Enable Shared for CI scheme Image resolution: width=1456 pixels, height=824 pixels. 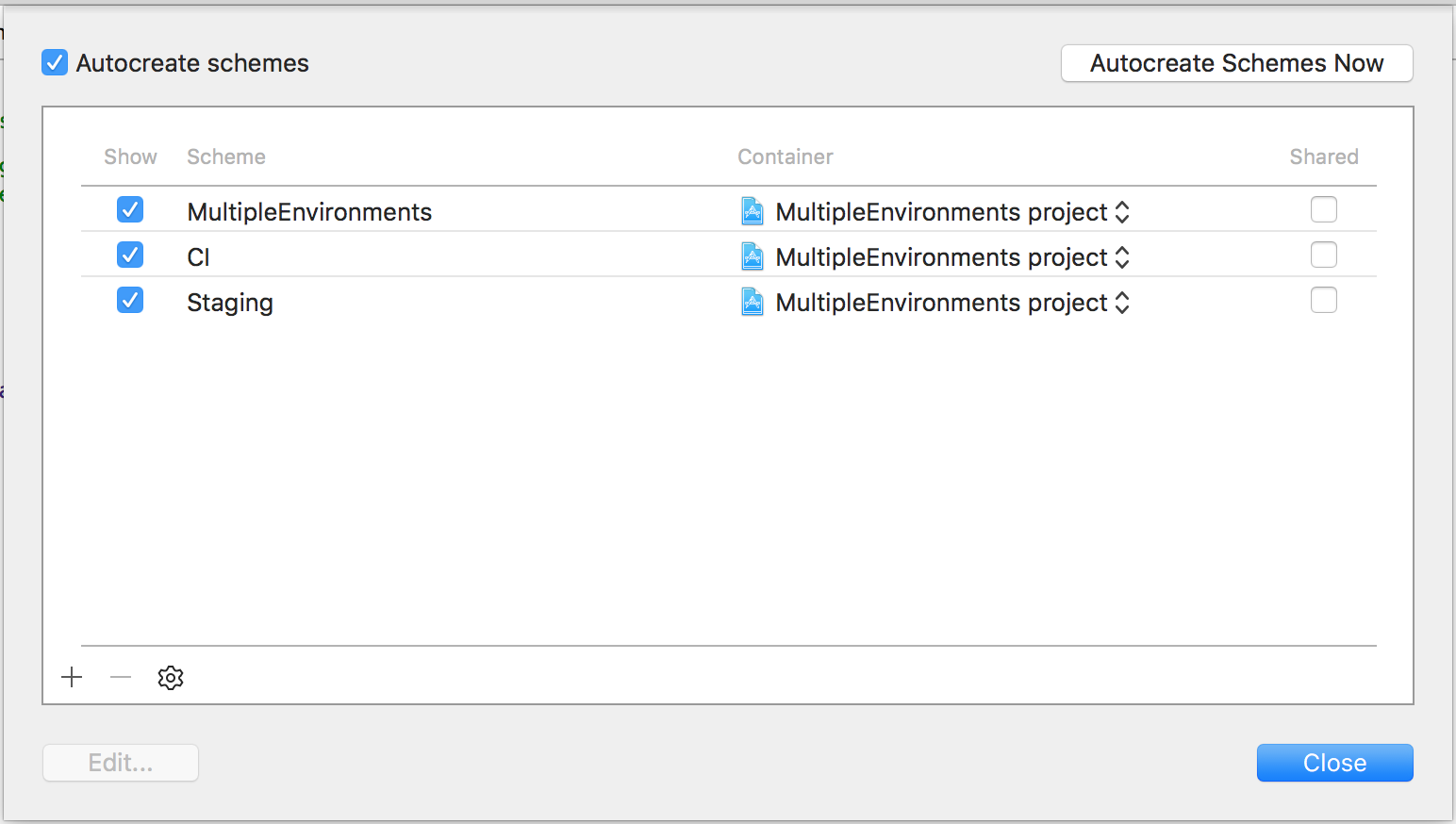tap(1324, 255)
